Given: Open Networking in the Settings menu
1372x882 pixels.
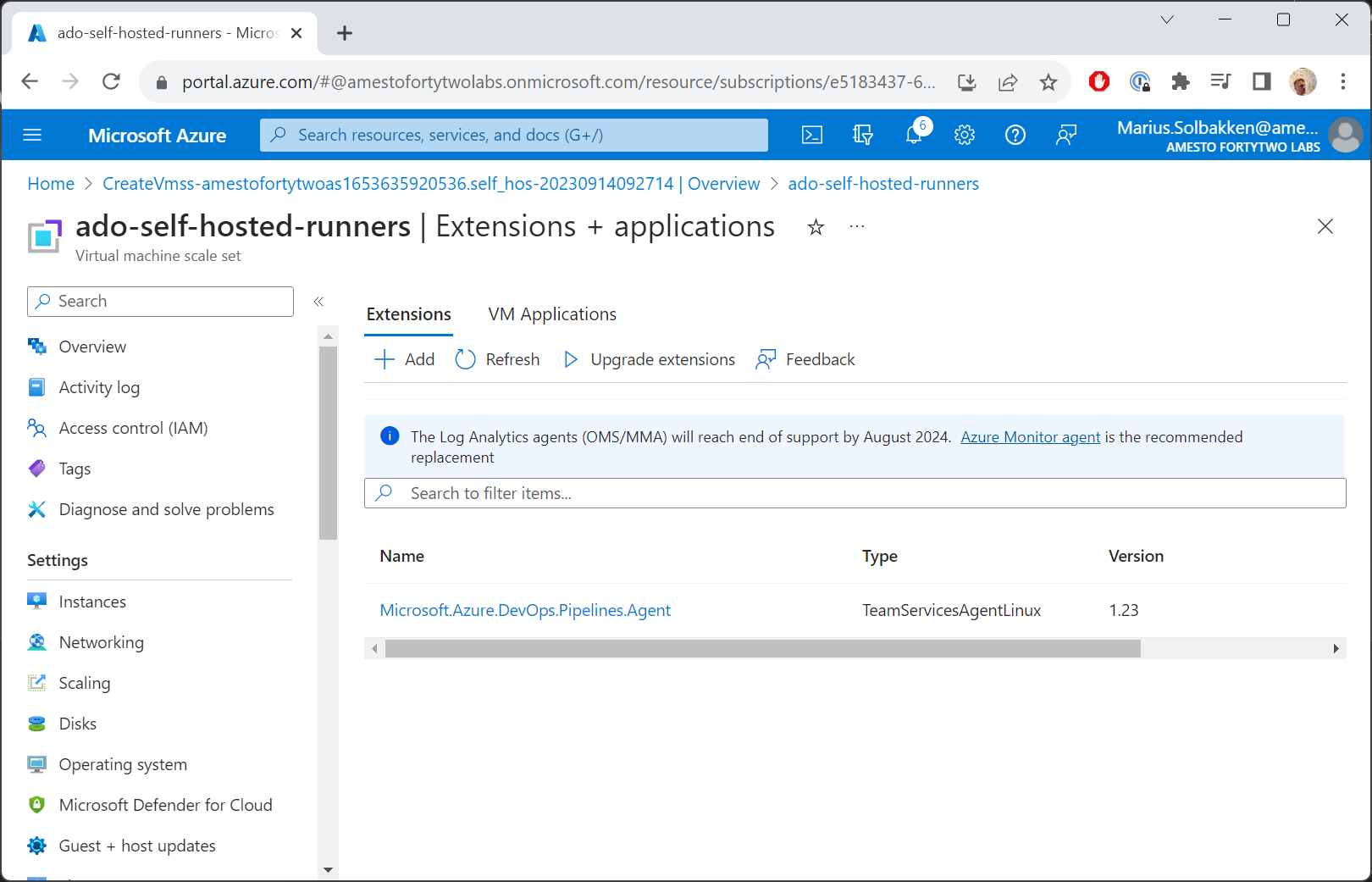Looking at the screenshot, I should click(x=102, y=642).
